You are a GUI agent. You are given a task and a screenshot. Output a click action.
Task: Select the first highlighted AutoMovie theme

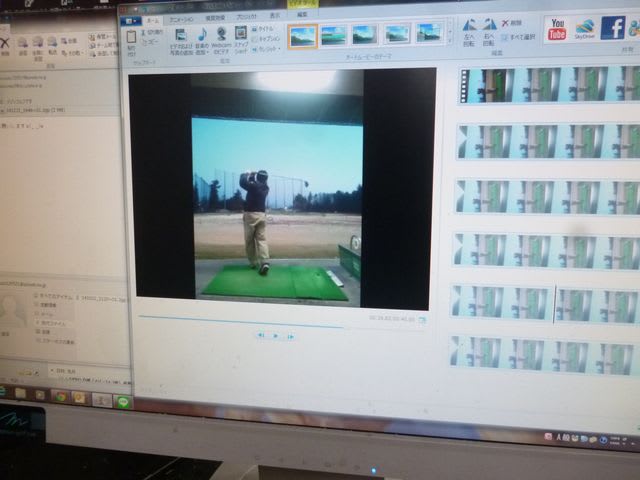pyautogui.click(x=302, y=36)
